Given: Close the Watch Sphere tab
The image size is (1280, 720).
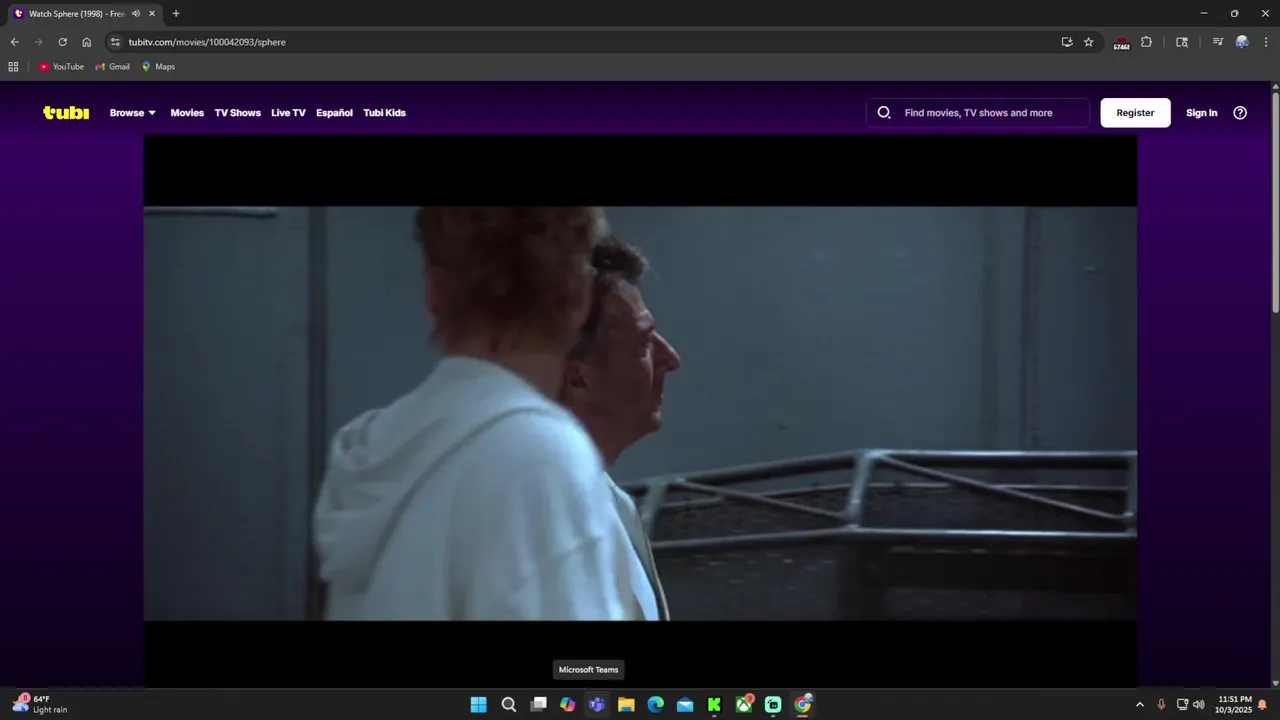Looking at the screenshot, I should pyautogui.click(x=152, y=14).
